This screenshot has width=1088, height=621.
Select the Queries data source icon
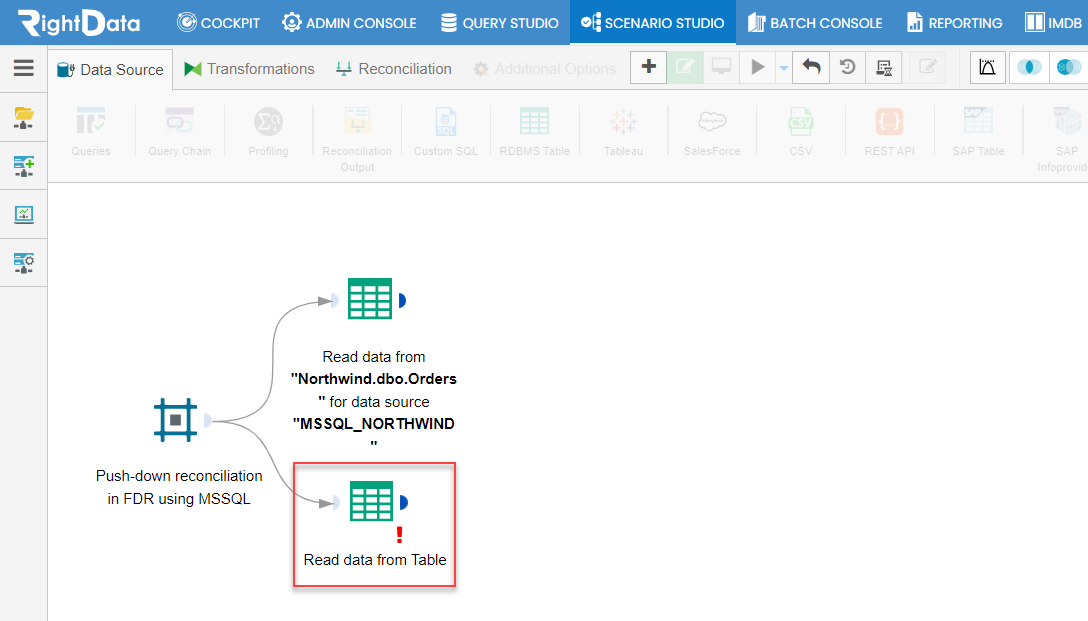coord(91,132)
